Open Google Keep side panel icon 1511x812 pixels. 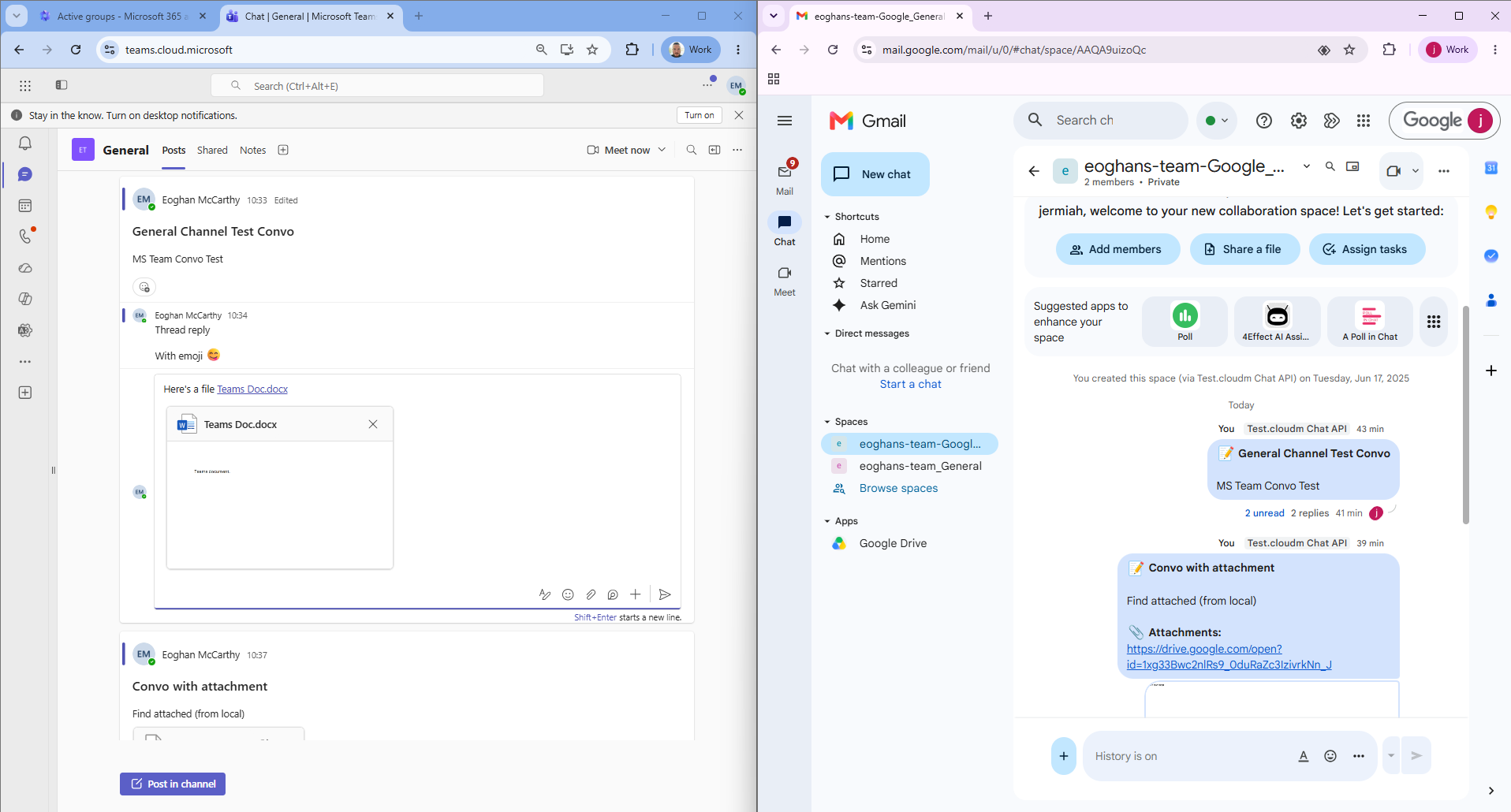[x=1491, y=212]
